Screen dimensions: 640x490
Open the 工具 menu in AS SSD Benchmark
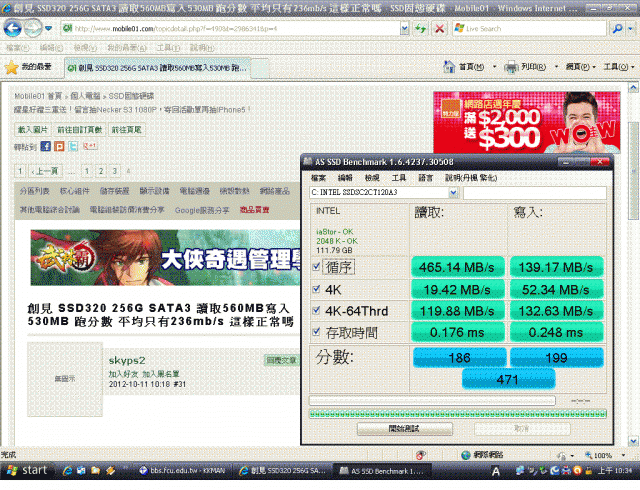pyautogui.click(x=399, y=178)
